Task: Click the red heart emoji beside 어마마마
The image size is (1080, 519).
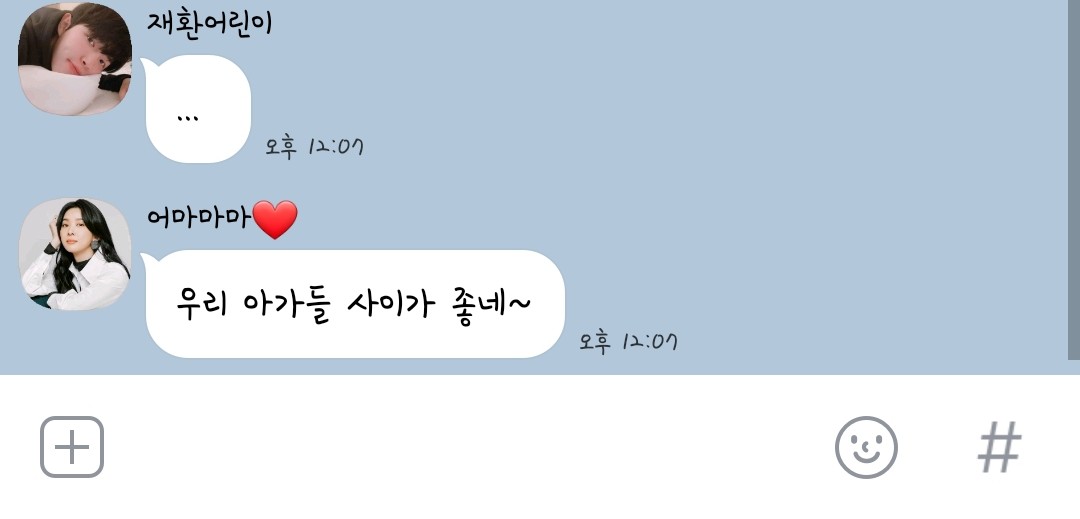Action: [x=276, y=220]
